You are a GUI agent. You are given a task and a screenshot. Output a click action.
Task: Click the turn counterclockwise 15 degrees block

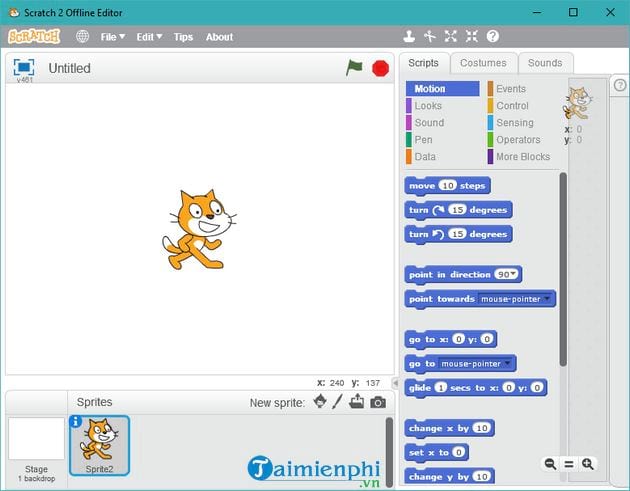pos(458,234)
